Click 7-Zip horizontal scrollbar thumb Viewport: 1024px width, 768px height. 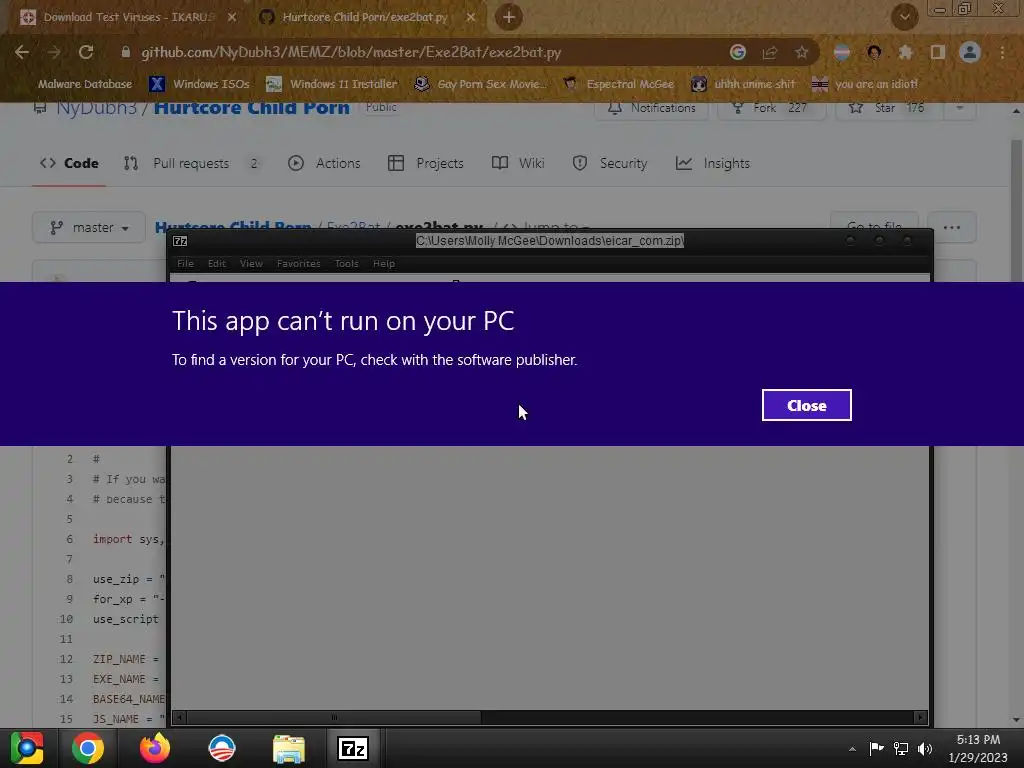[x=334, y=718]
